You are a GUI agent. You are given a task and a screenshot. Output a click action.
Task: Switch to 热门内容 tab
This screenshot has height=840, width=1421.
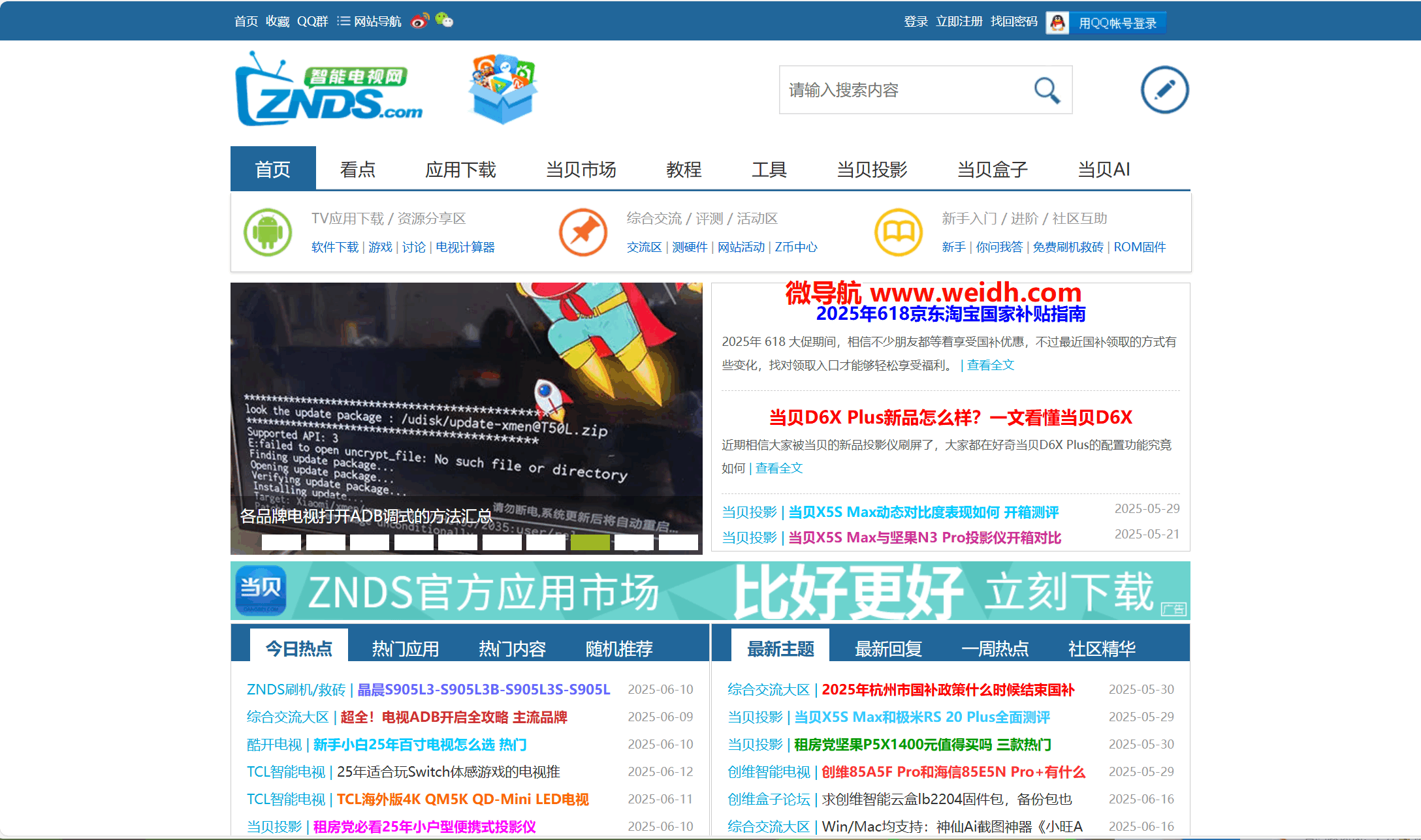point(513,648)
